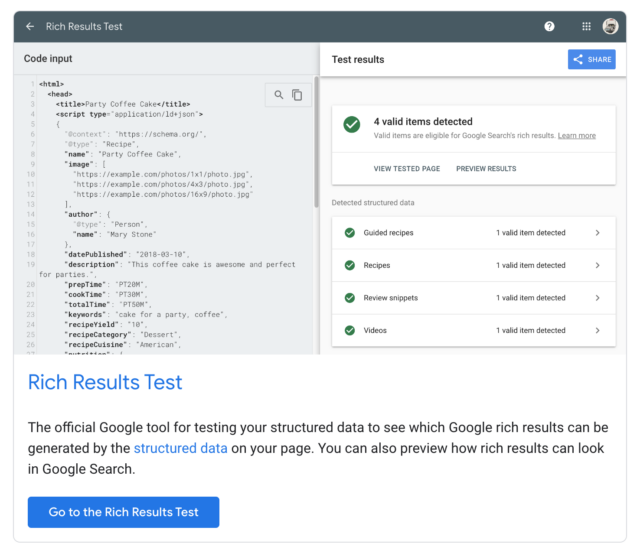Click the SHARE button
The width and height of the screenshot is (640, 553).
click(x=591, y=59)
